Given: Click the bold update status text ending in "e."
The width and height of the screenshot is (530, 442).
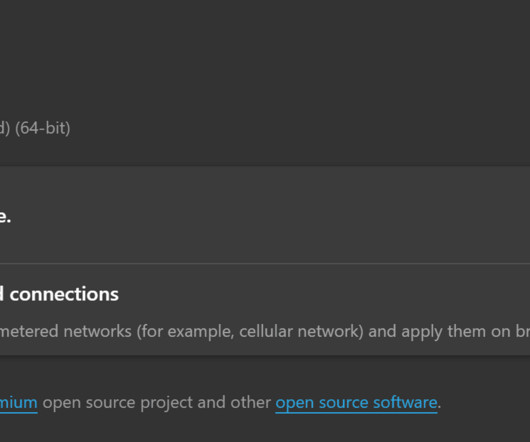Looking at the screenshot, I should (5, 216).
